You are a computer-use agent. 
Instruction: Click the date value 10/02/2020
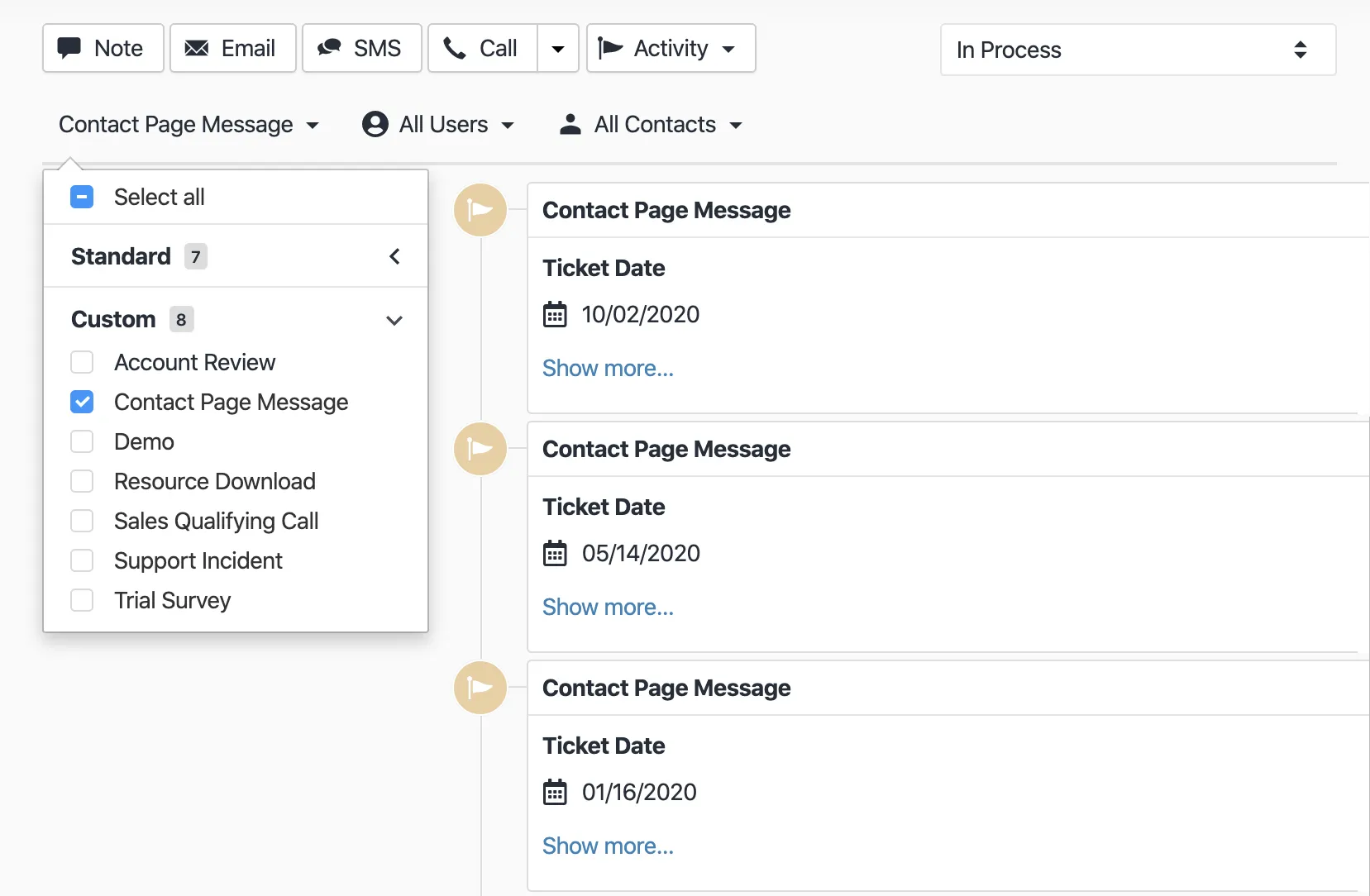pos(641,314)
